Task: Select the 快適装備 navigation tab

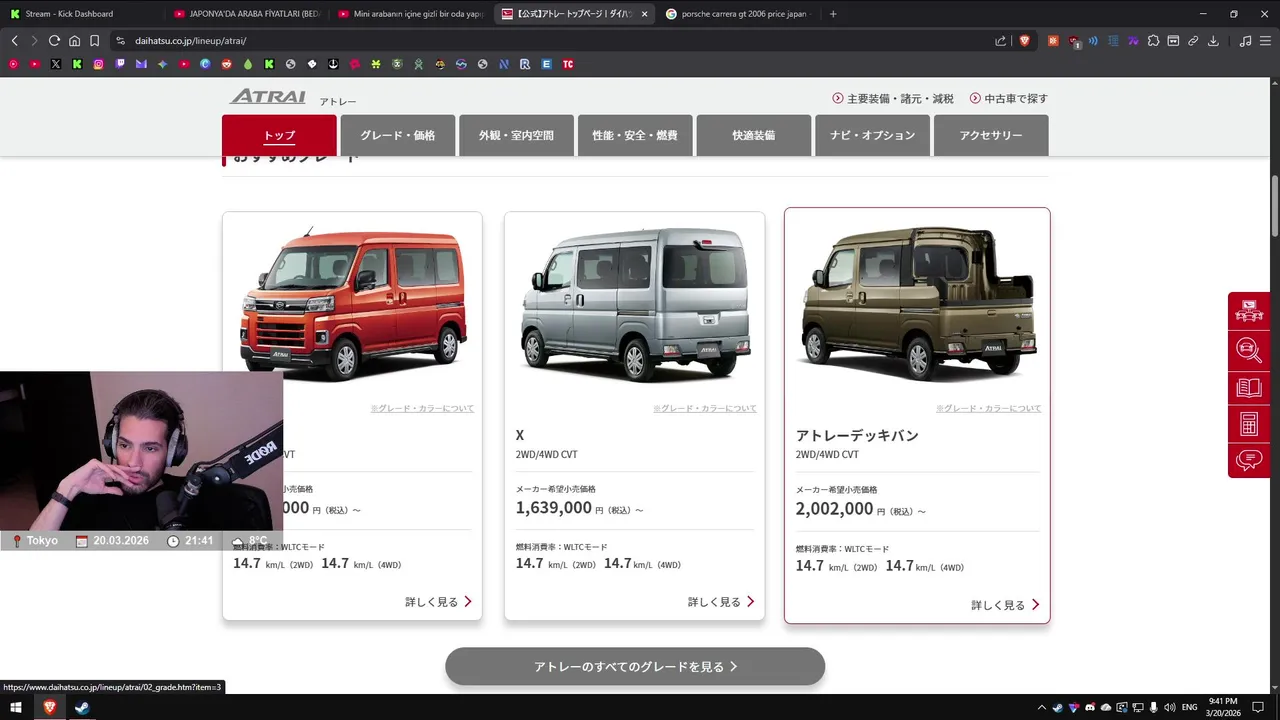Action: click(x=753, y=135)
